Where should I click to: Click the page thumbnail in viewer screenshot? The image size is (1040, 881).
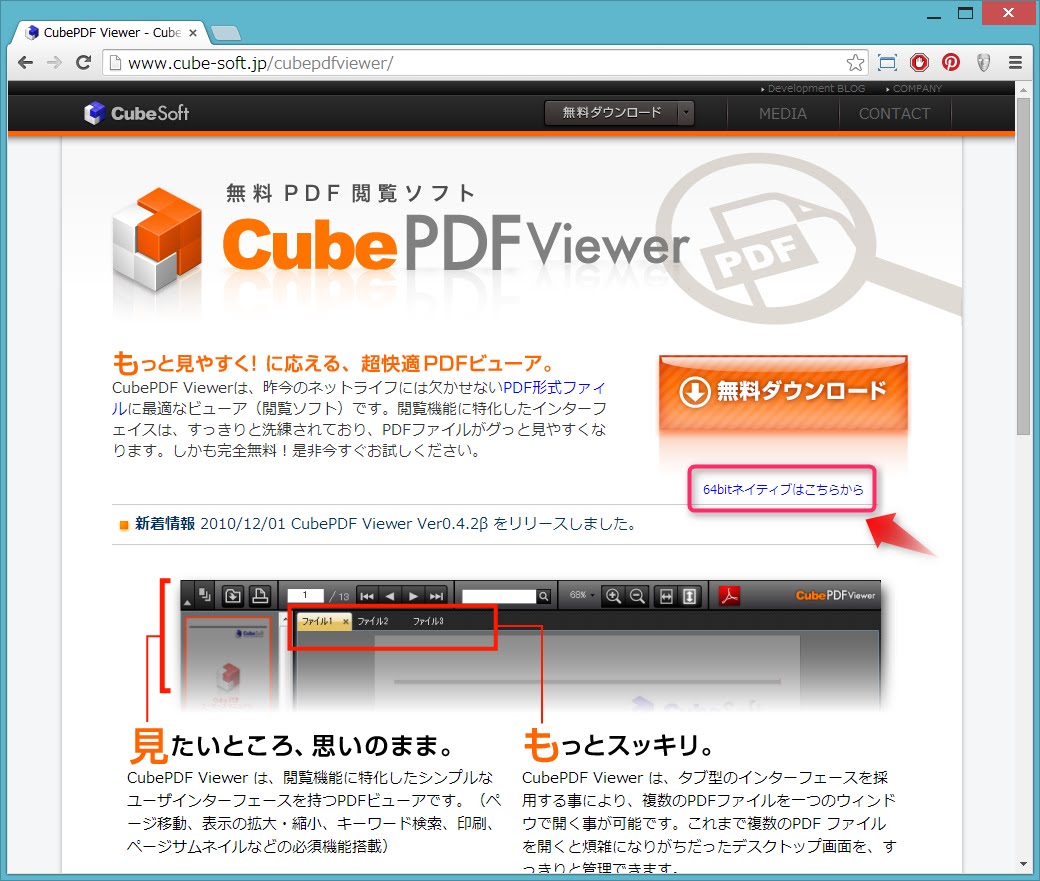pyautogui.click(x=228, y=665)
